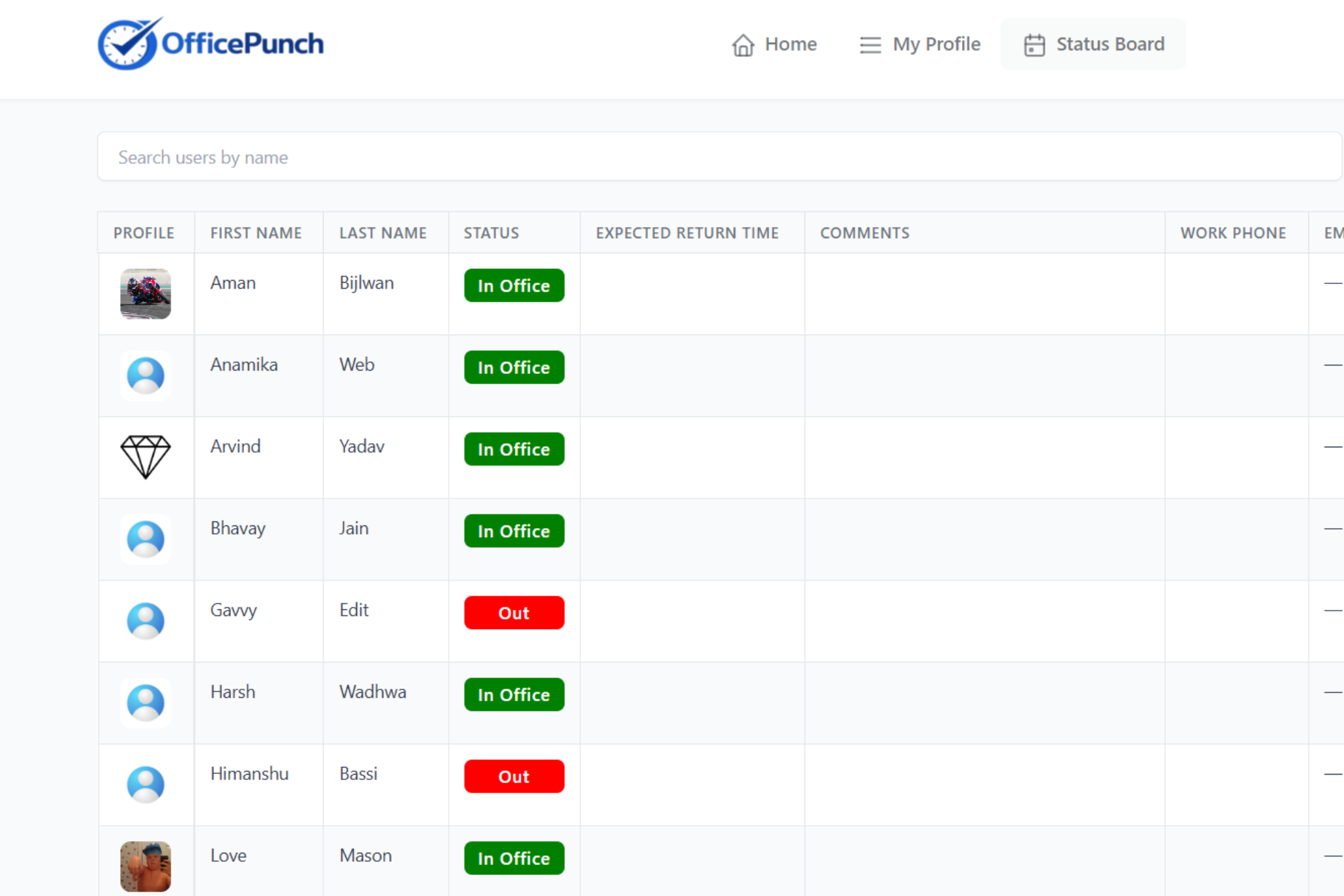
Task: Open Aman's motorcycle profile picture
Action: [x=146, y=293]
